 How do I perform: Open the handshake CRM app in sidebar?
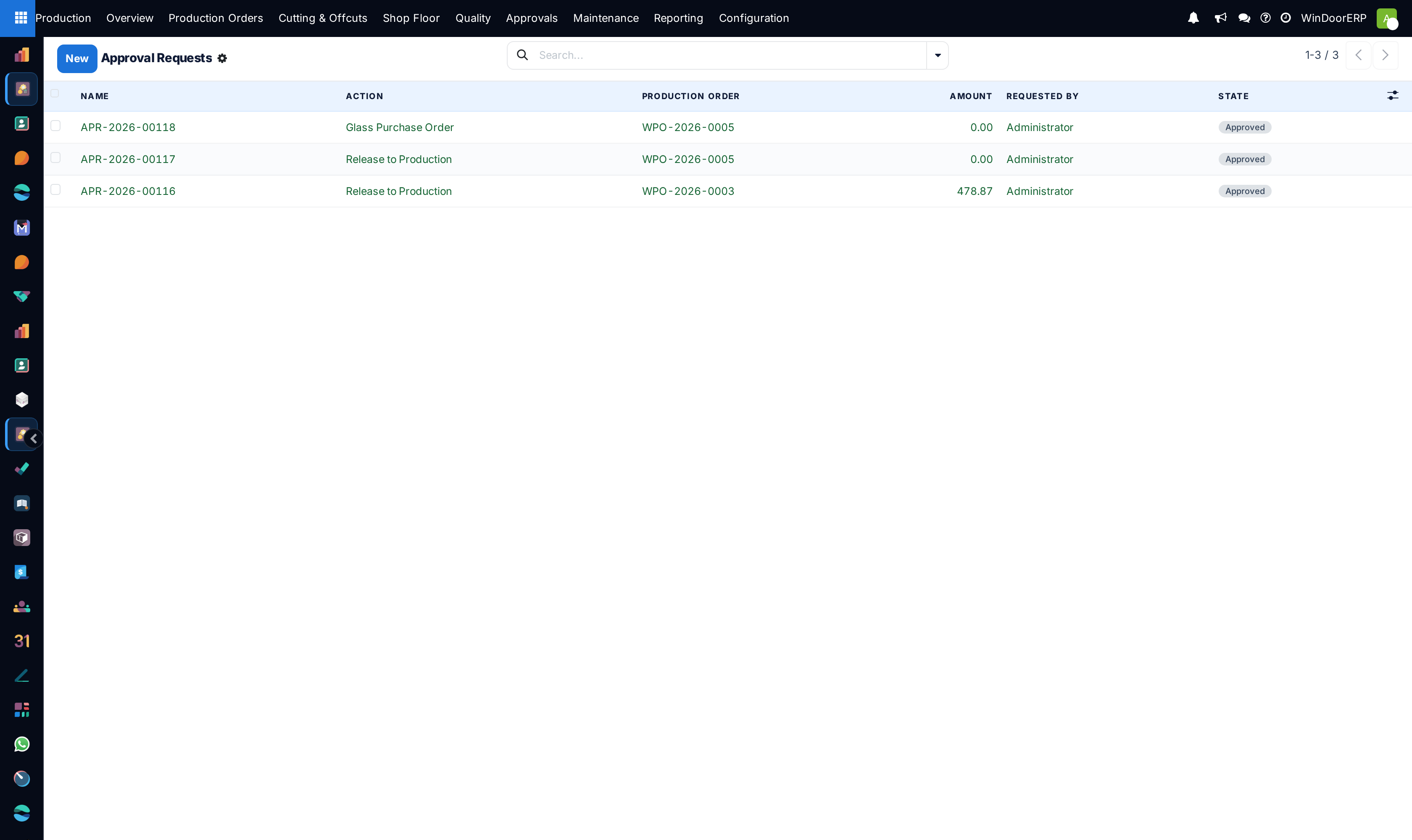(21, 296)
